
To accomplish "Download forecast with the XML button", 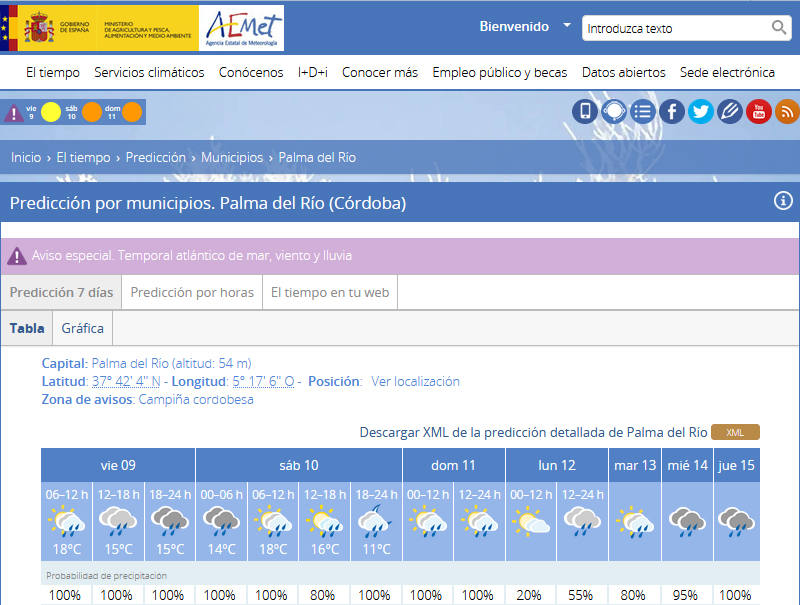I will click(735, 433).
